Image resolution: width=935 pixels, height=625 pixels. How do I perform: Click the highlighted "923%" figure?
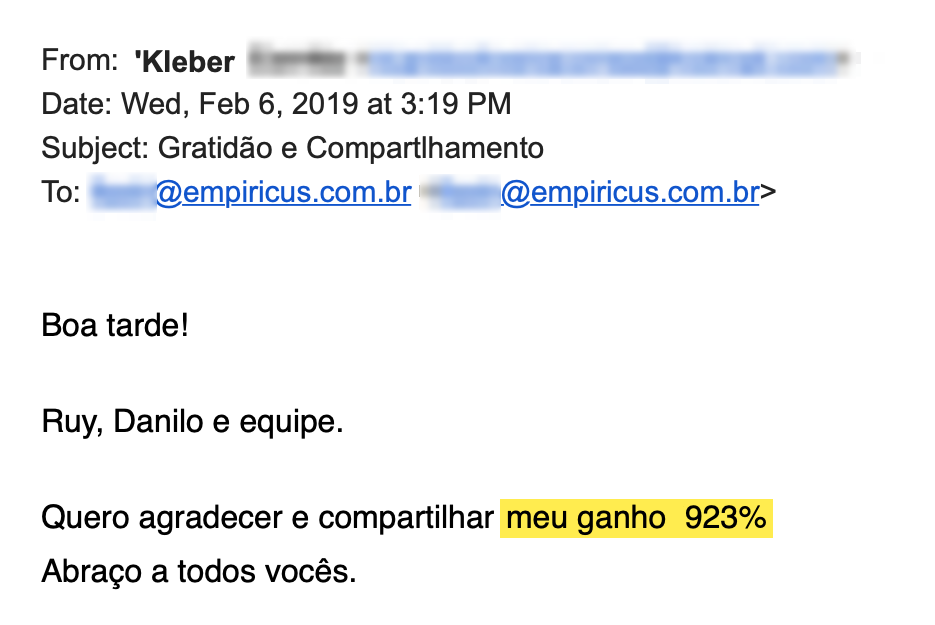[x=725, y=518]
